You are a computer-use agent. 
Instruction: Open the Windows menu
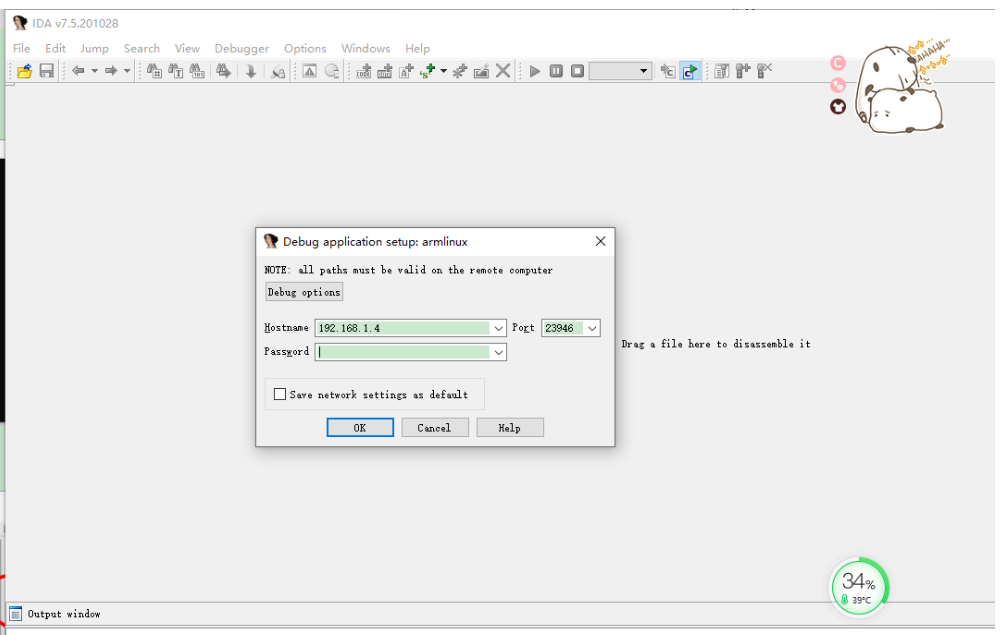pos(366,49)
